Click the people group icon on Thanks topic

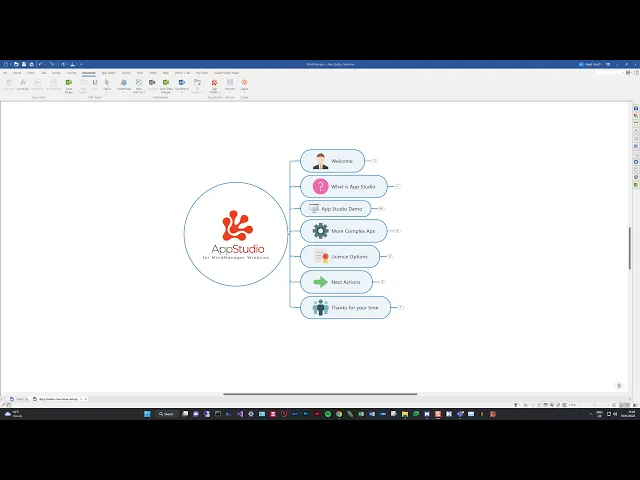(x=320, y=307)
